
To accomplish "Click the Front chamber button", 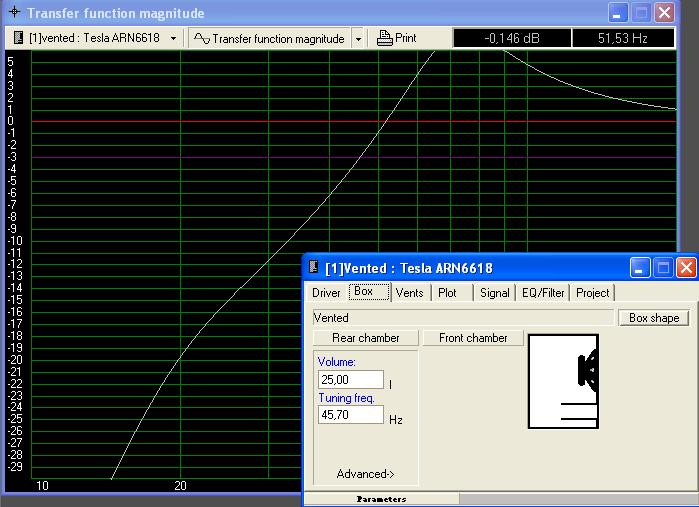I will (473, 338).
